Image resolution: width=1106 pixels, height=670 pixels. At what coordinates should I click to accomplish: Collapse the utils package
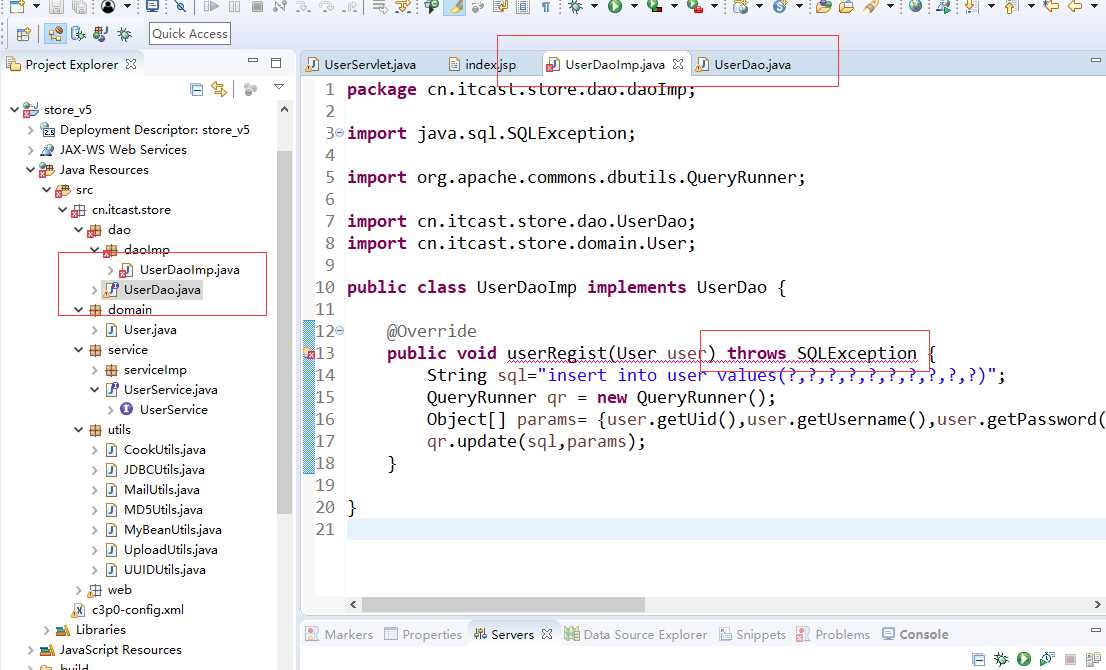[79, 430]
